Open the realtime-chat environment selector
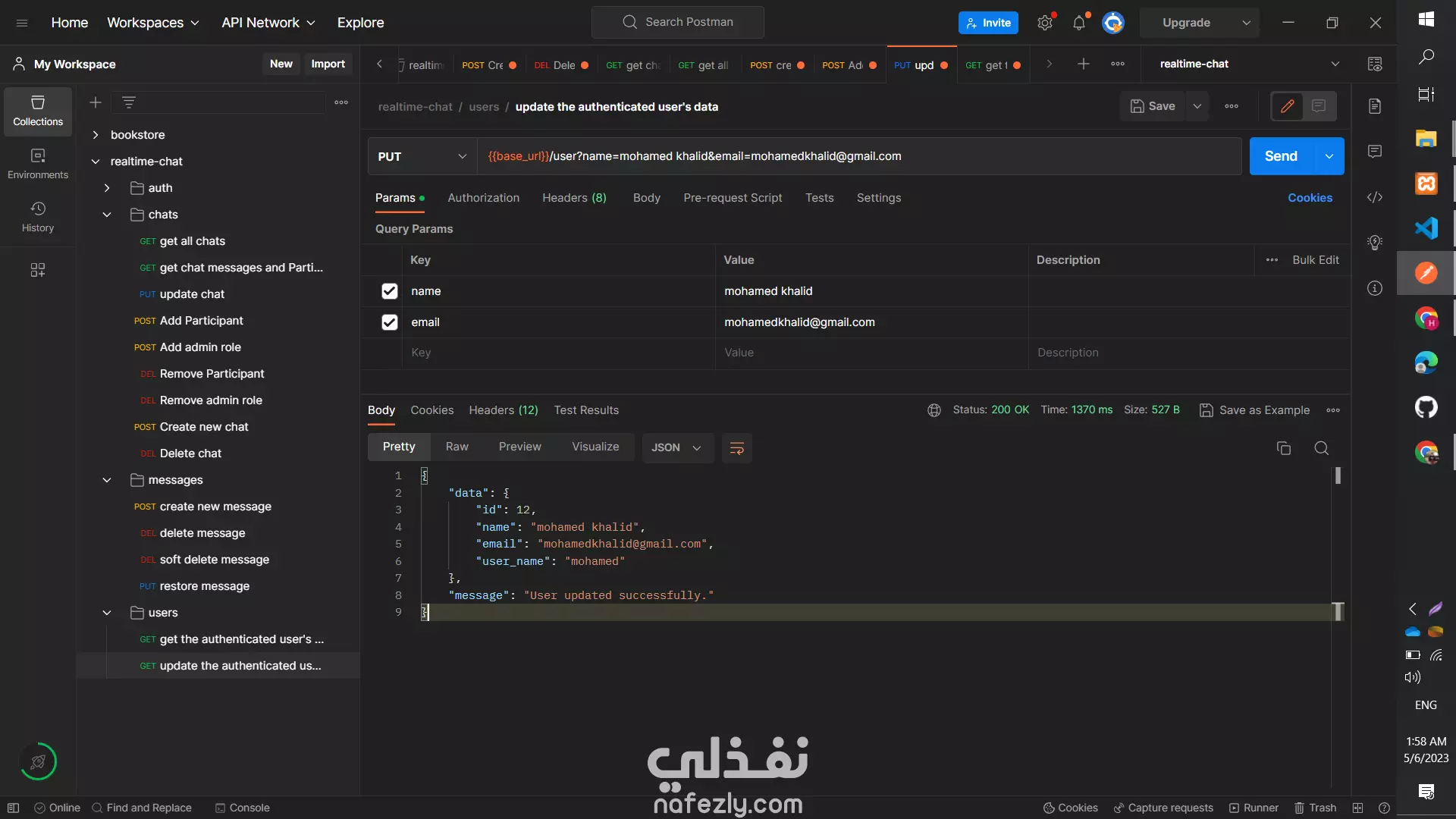 (1248, 64)
